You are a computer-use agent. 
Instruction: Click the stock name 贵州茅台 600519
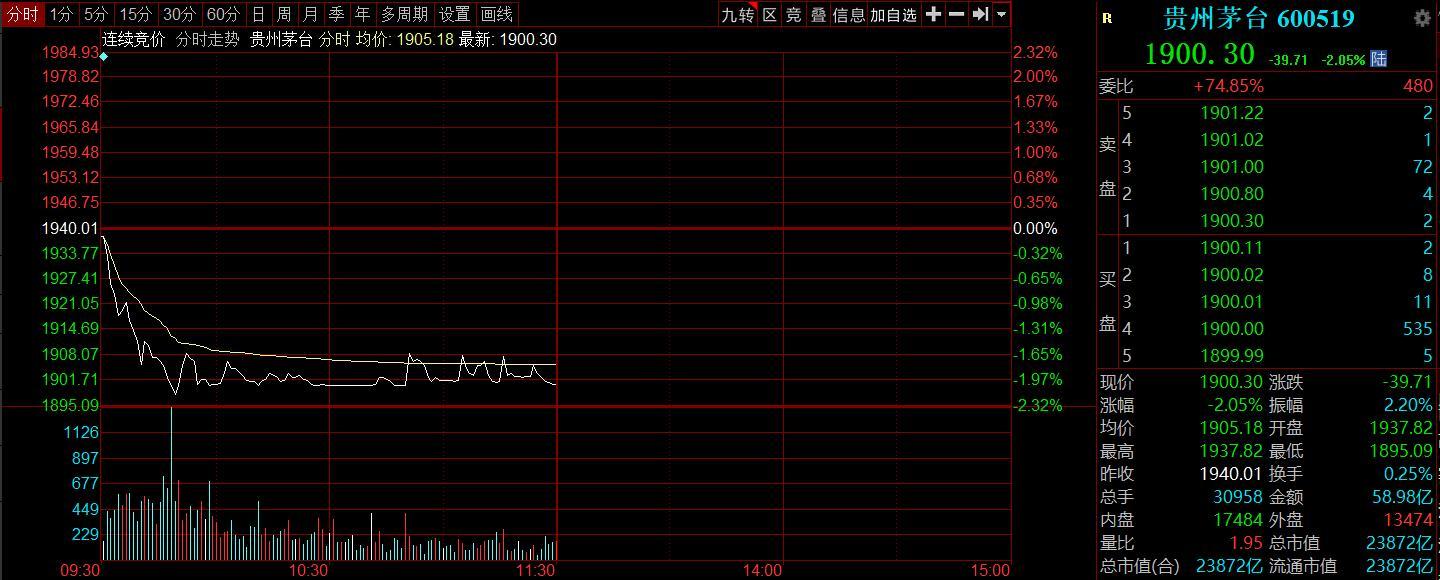1259,18
